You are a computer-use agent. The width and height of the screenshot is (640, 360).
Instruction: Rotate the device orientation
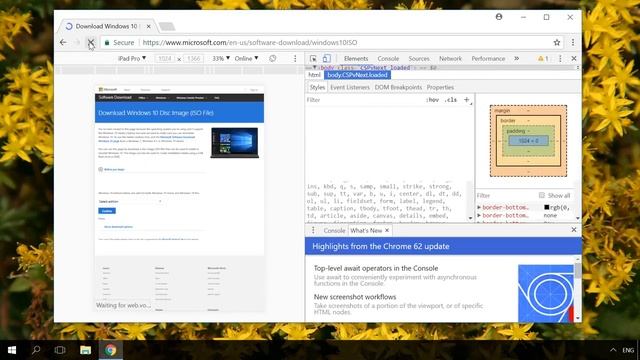(273, 58)
